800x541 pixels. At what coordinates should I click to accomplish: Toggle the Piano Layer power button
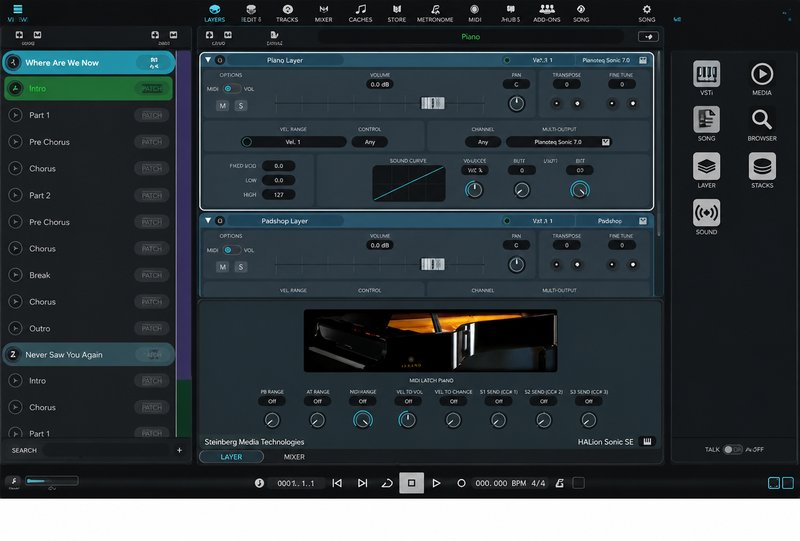point(220,60)
